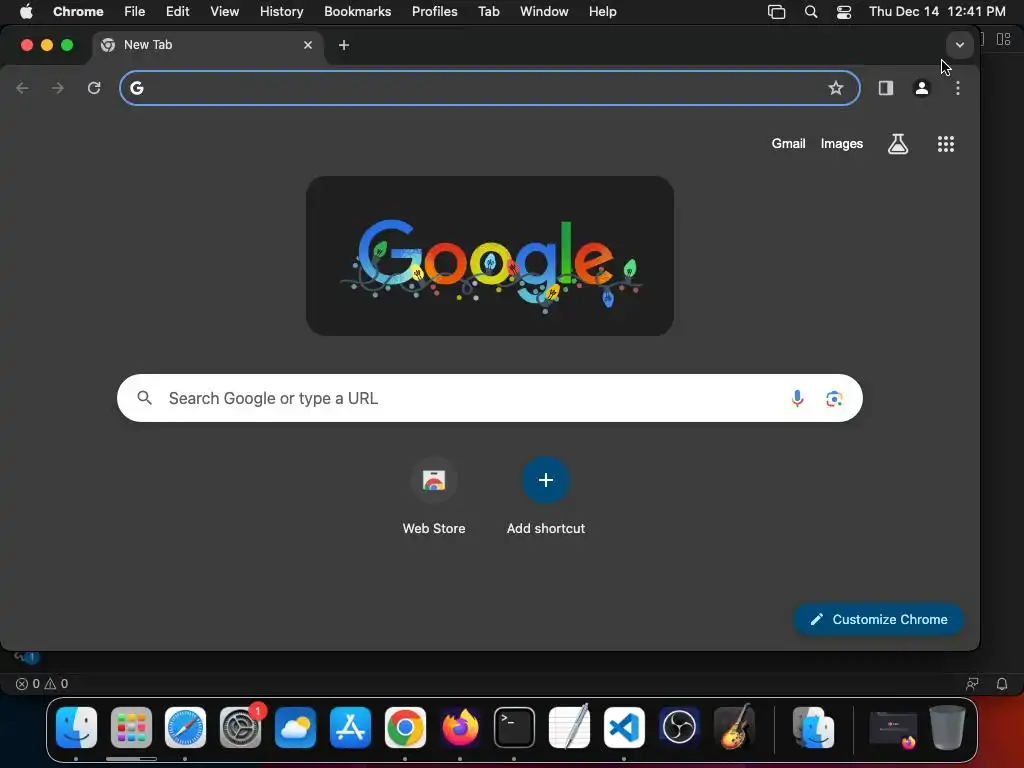Screen dimensions: 1024x768
Task: Launch Safari from the Dock
Action: [x=185, y=728]
